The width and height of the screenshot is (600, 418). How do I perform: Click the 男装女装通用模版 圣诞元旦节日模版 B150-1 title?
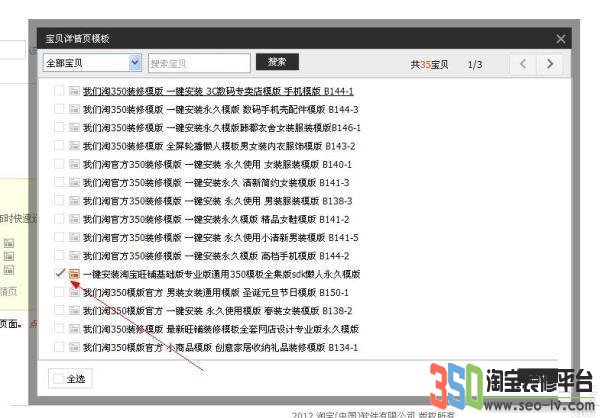(216, 292)
